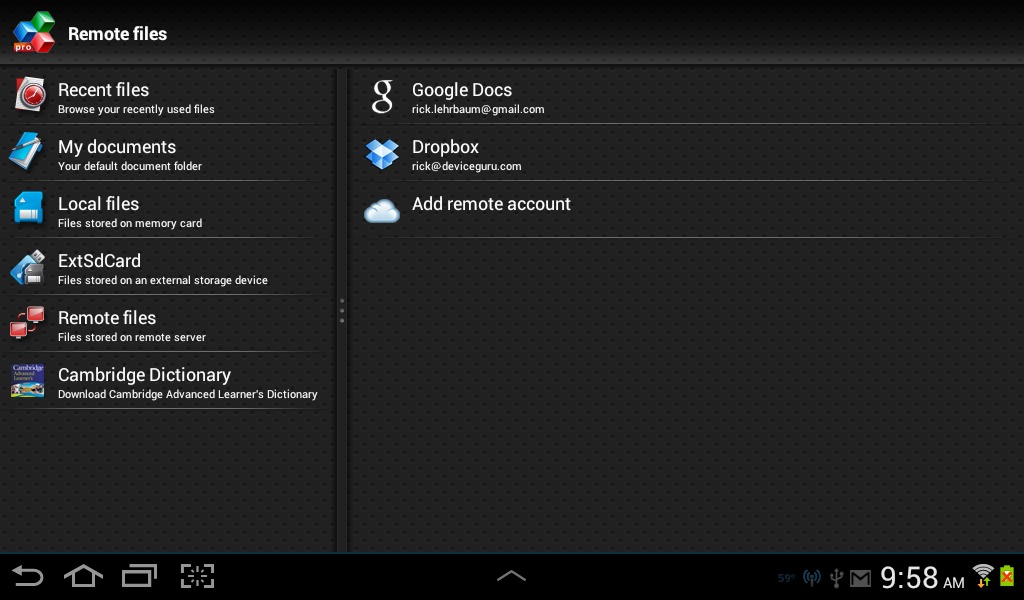Open 'ExtSdCard' menu entry
1024x600 pixels.
(x=168, y=266)
